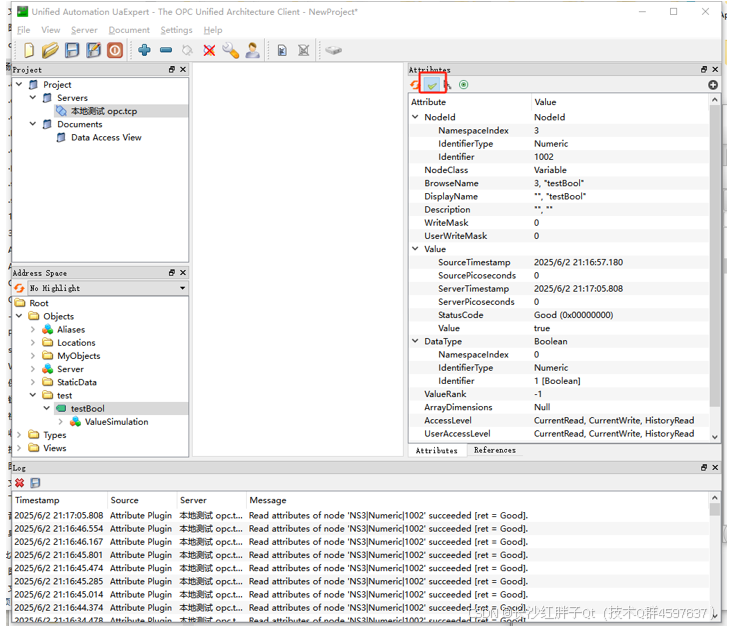Image resolution: width=741 pixels, height=626 pixels.
Task: Switch to the References tab
Action: coord(494,451)
